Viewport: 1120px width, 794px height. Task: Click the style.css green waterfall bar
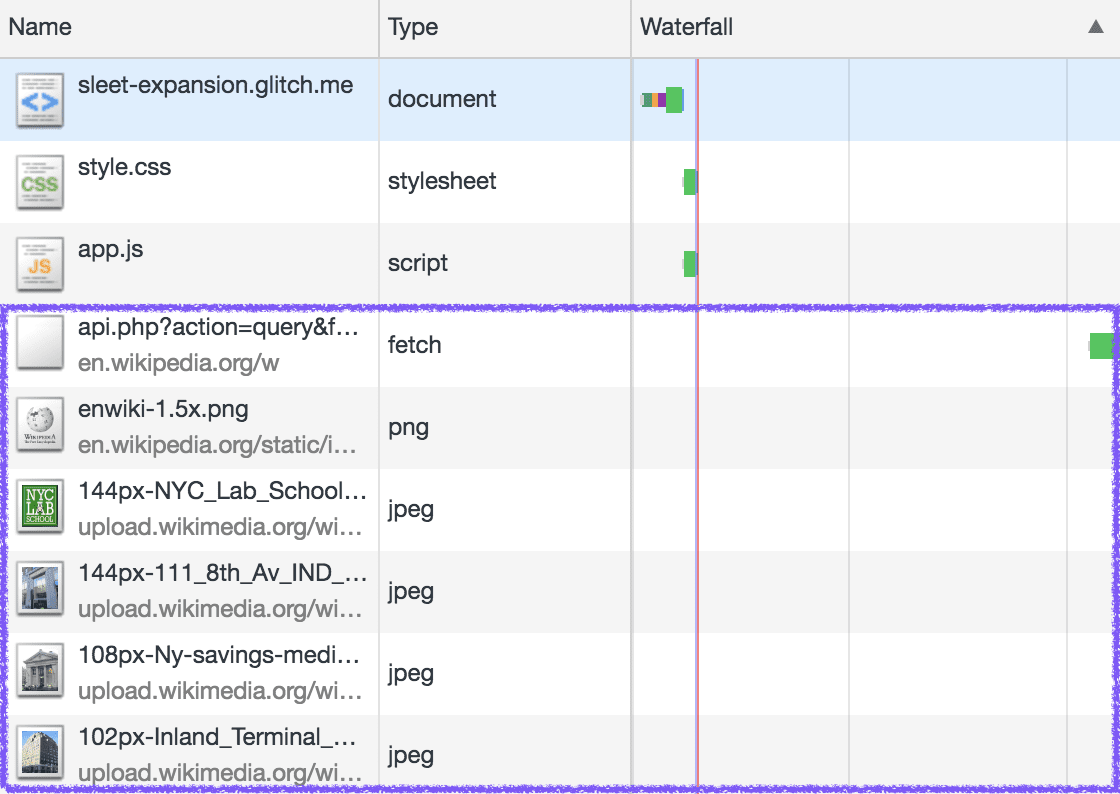coord(690,182)
